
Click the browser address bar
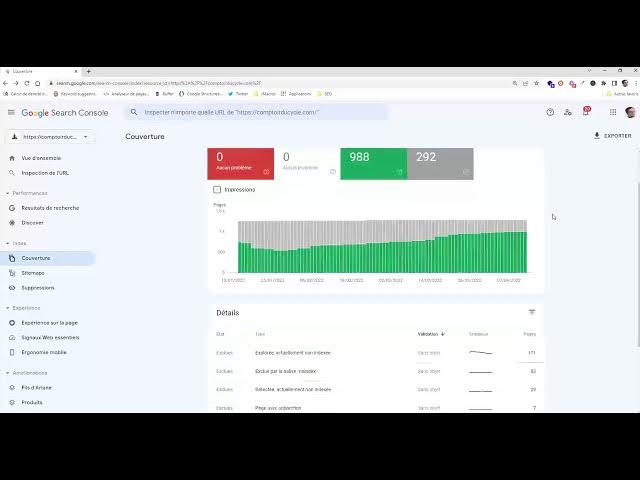click(x=278, y=83)
